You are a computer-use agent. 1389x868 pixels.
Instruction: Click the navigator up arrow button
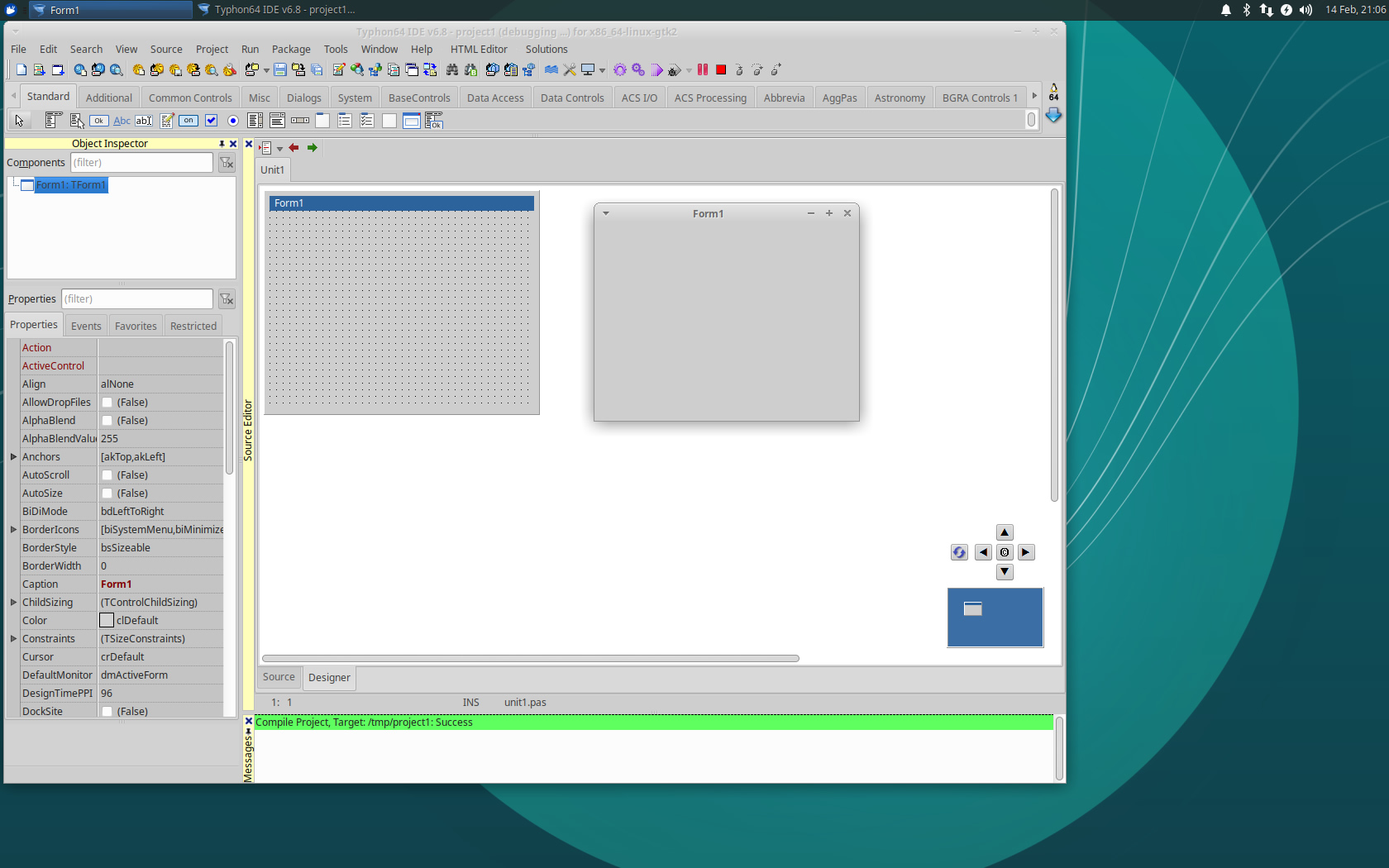coord(1005,532)
